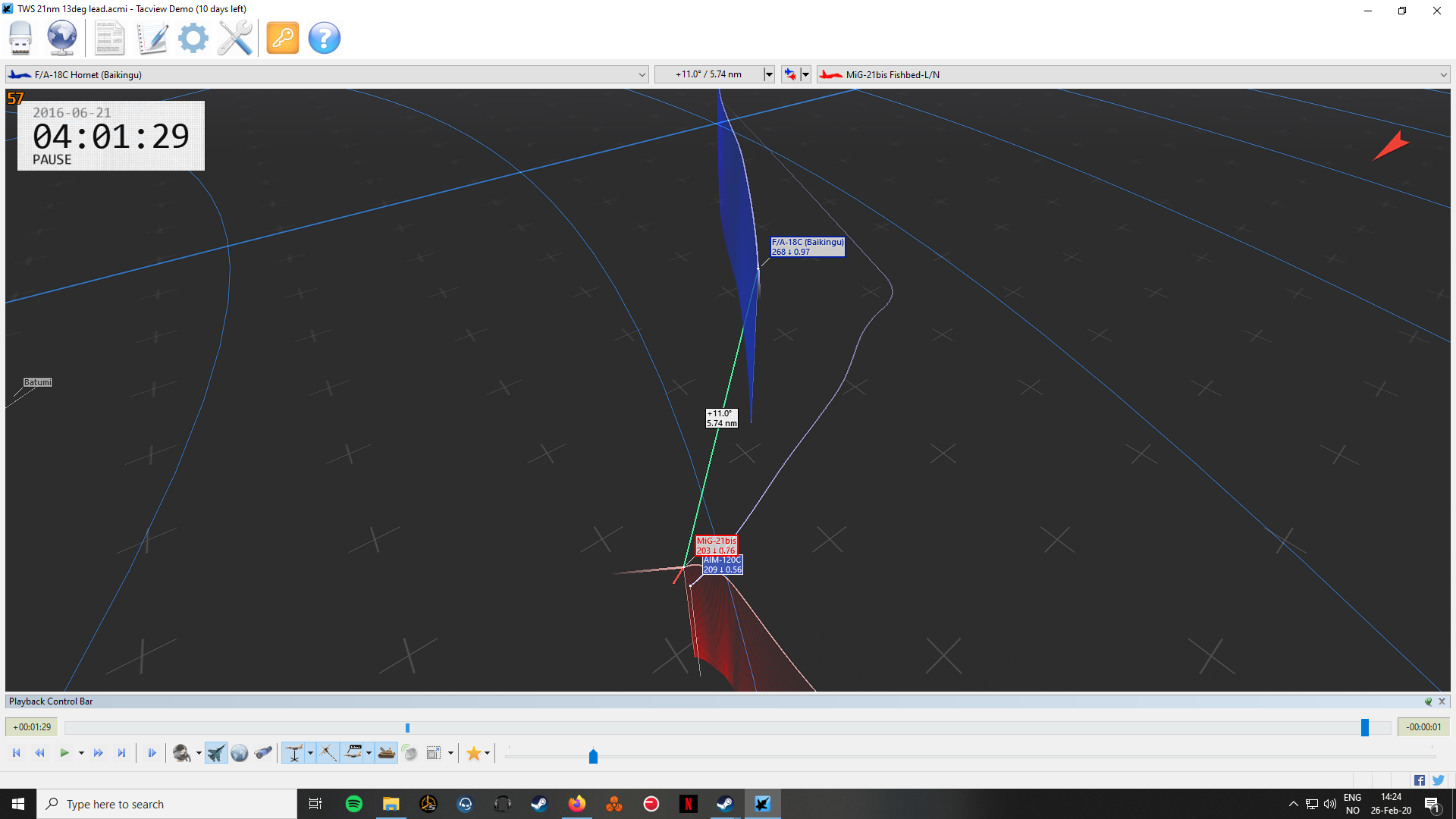Jump to start of recording
The width and height of the screenshot is (1456, 819).
pos(17,753)
